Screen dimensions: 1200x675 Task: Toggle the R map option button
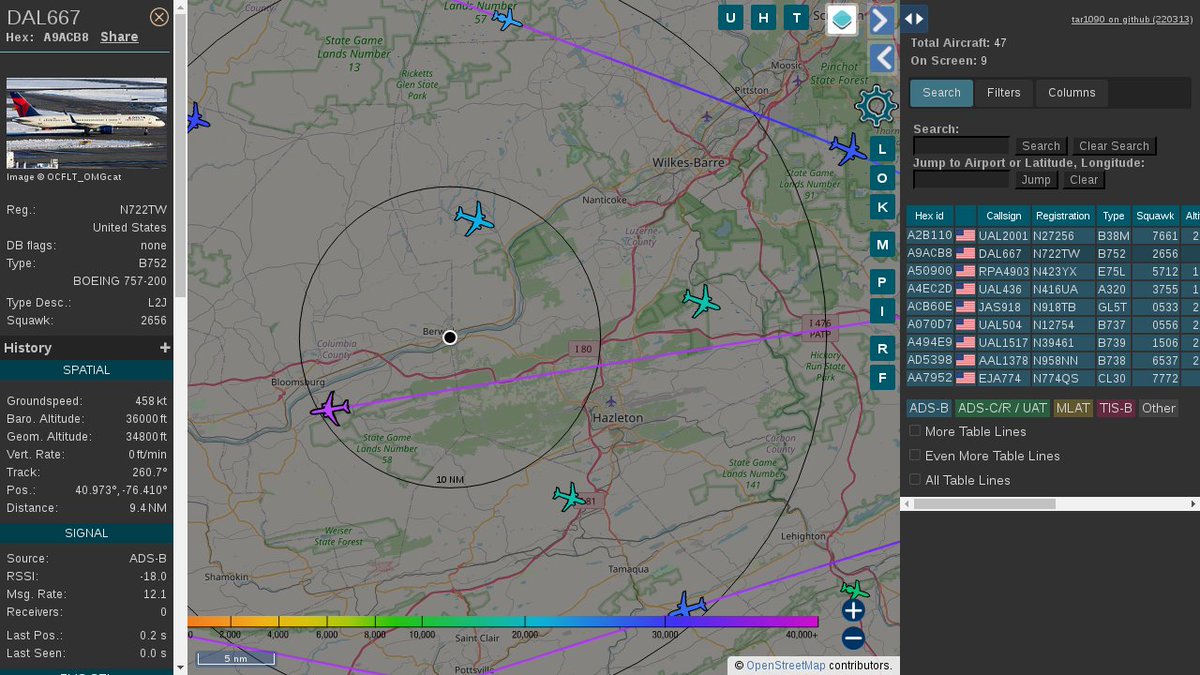881,348
